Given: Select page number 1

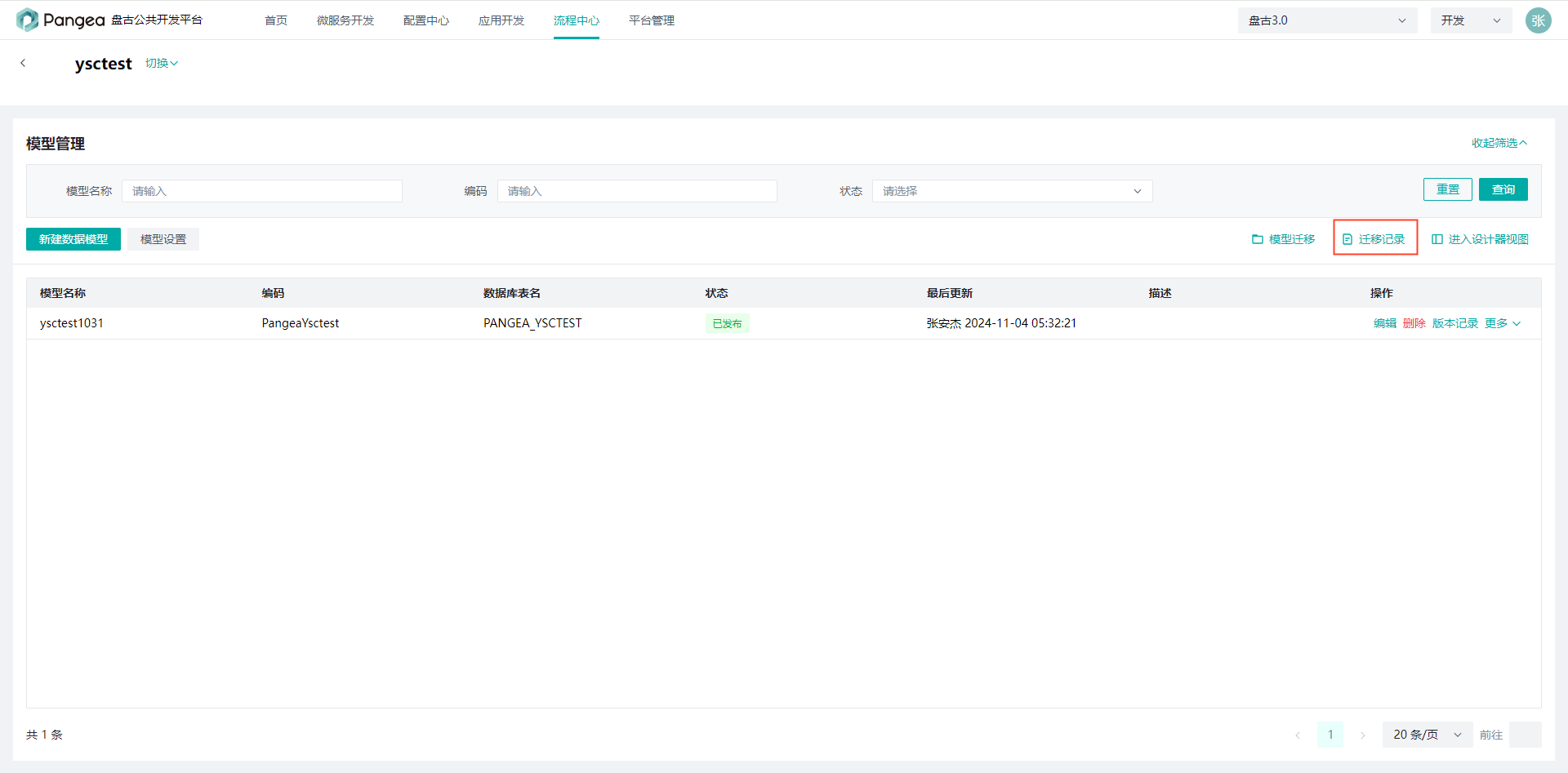Looking at the screenshot, I should (1330, 735).
